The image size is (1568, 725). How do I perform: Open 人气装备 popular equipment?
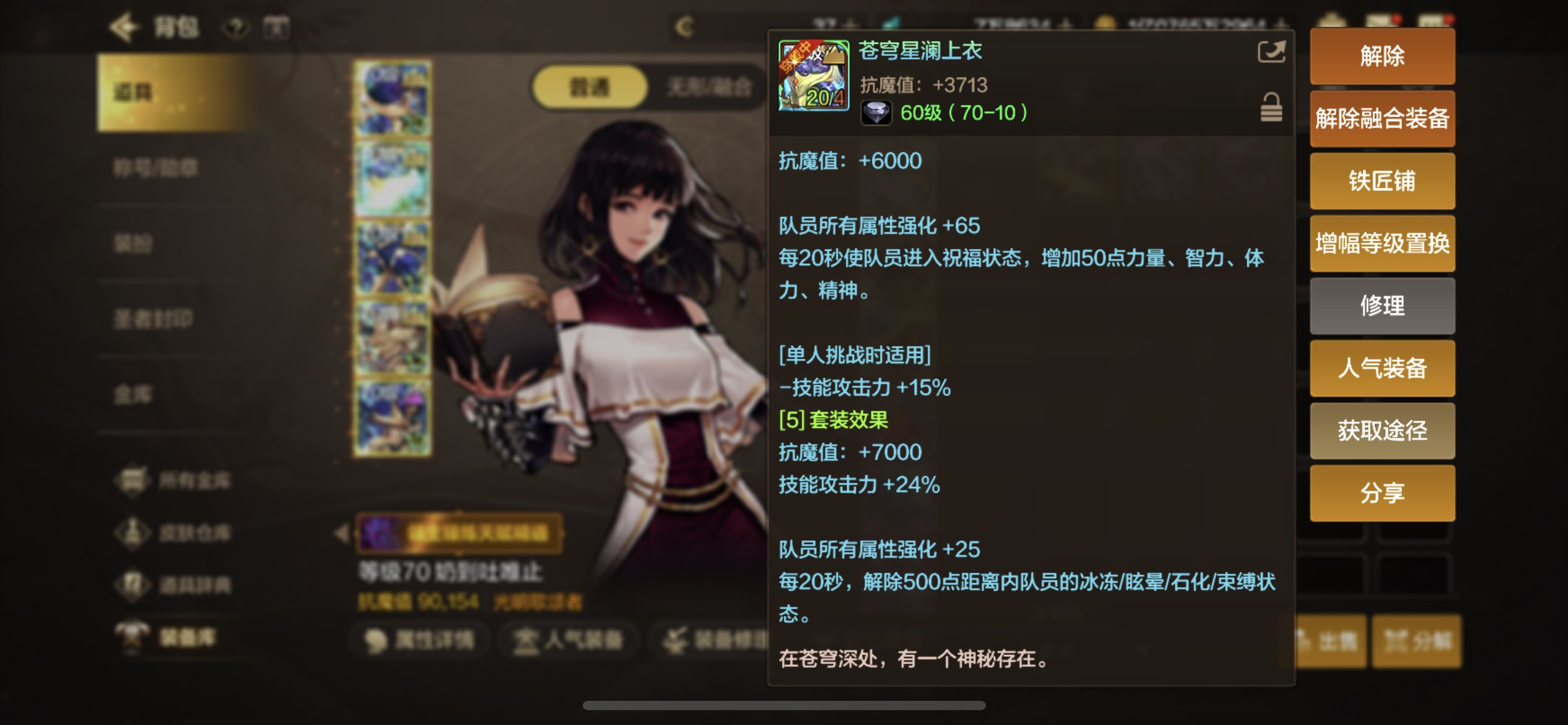pyautogui.click(x=1382, y=368)
